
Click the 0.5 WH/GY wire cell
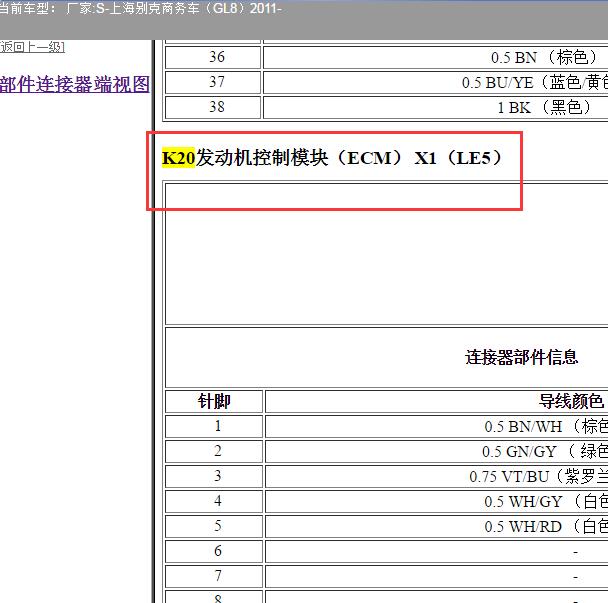(437, 501)
